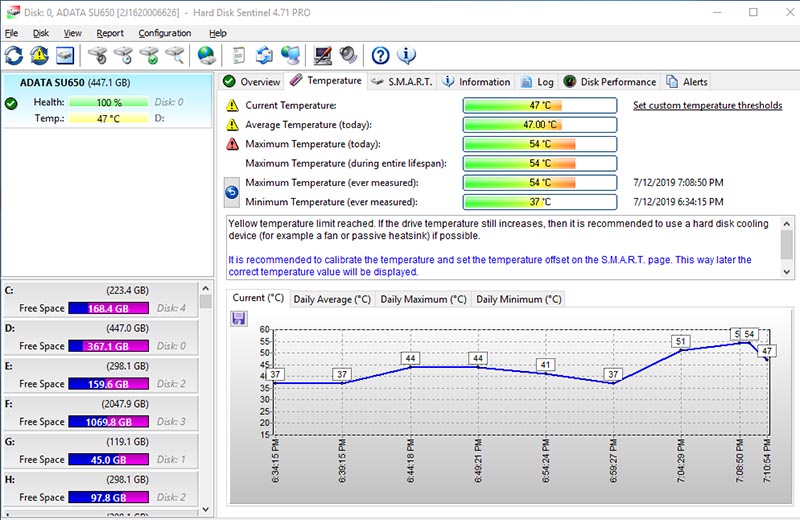The image size is (800, 520).
Task: Click the report document toolbar icon
Action: tap(239, 55)
